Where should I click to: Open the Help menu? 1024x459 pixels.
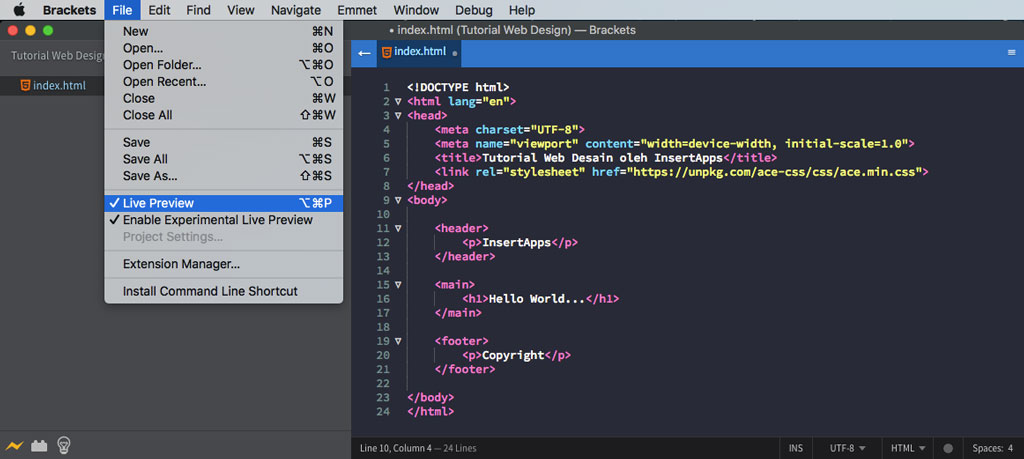tap(521, 10)
